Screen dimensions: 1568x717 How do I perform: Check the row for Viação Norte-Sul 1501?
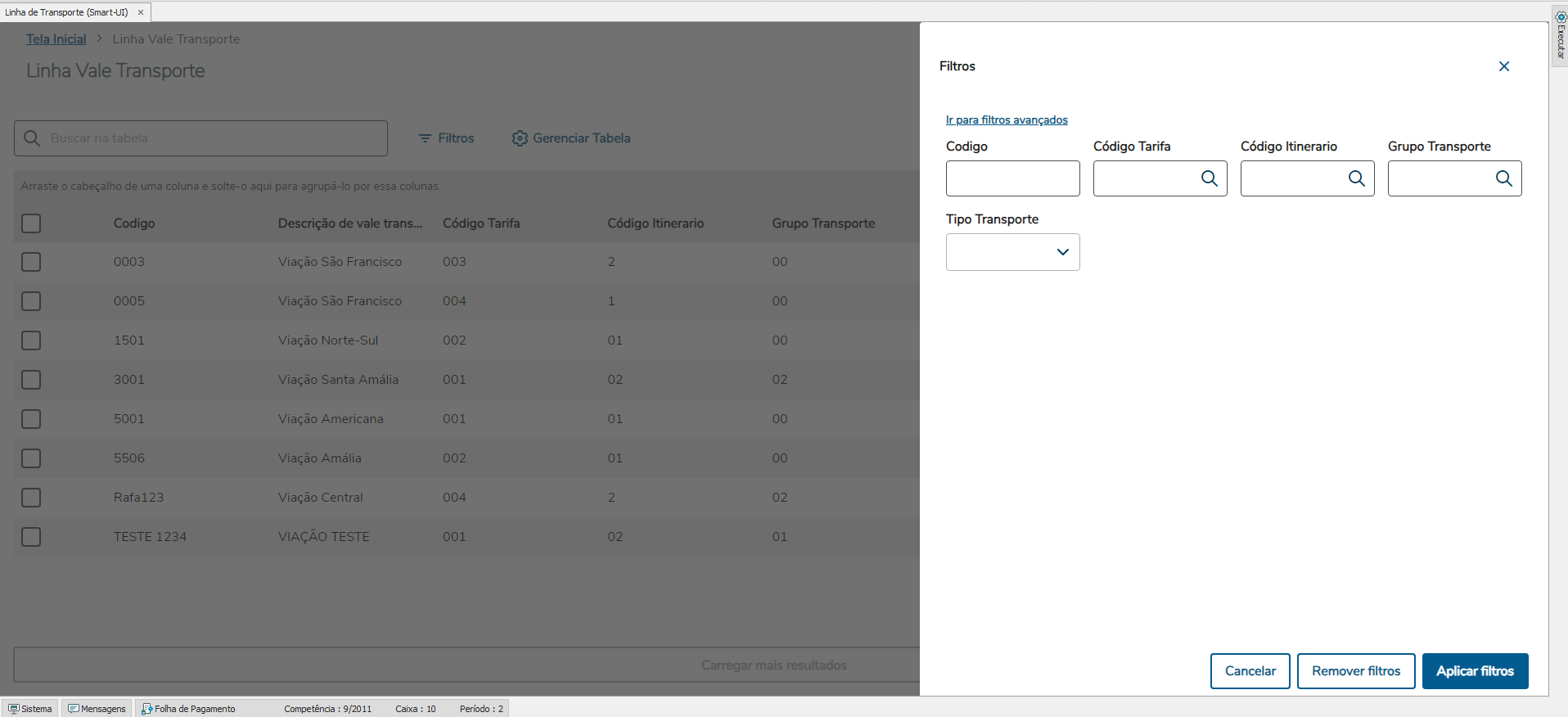[31, 340]
